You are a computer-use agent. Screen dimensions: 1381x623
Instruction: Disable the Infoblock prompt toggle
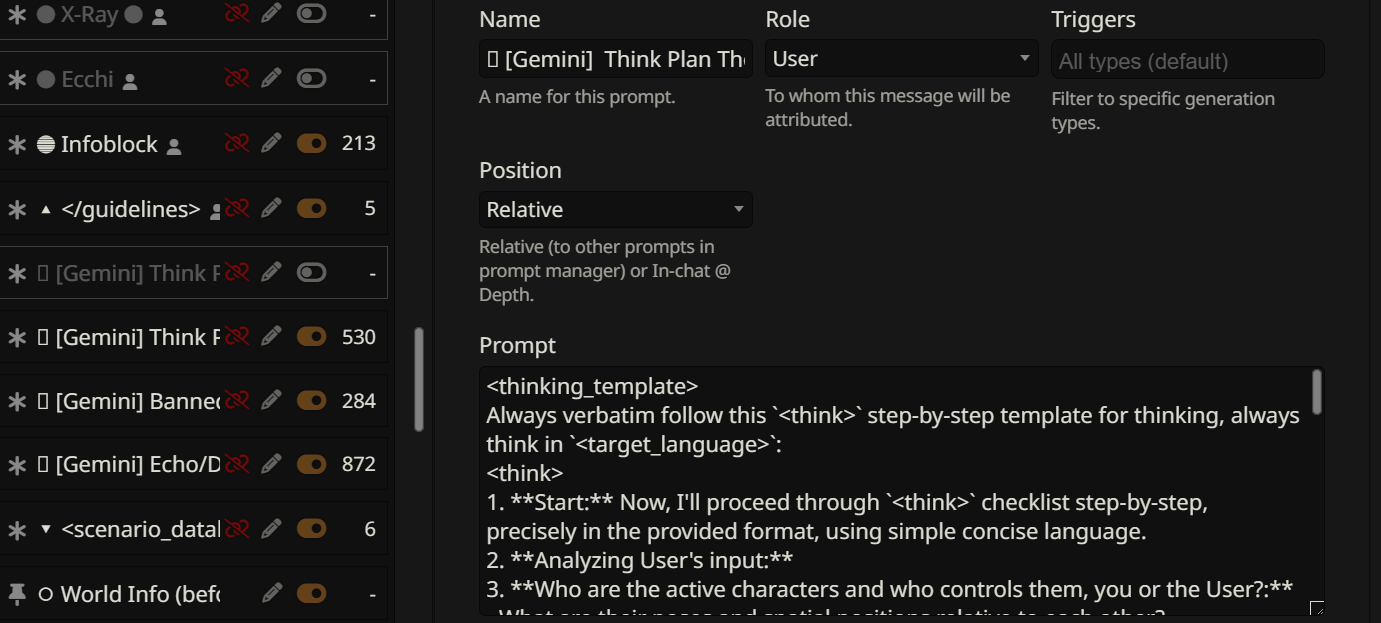pyautogui.click(x=312, y=144)
